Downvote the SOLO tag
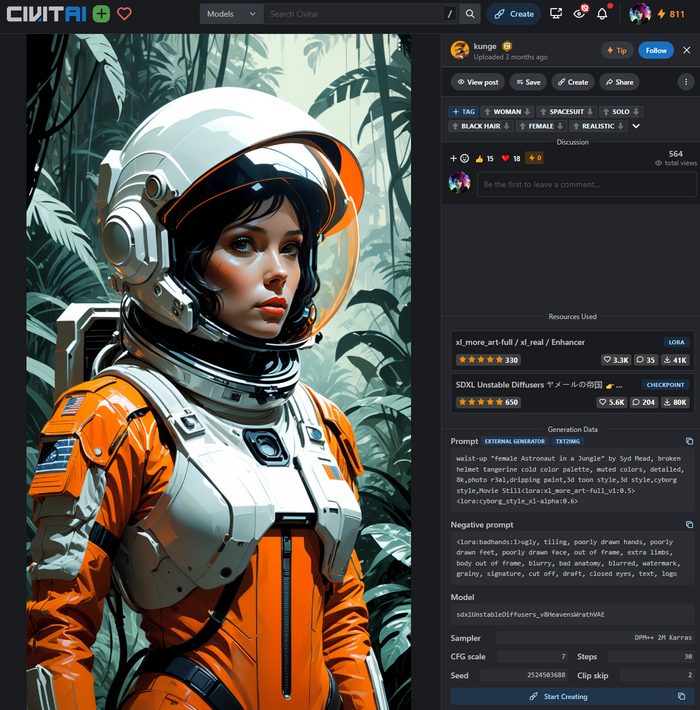 [x=636, y=111]
